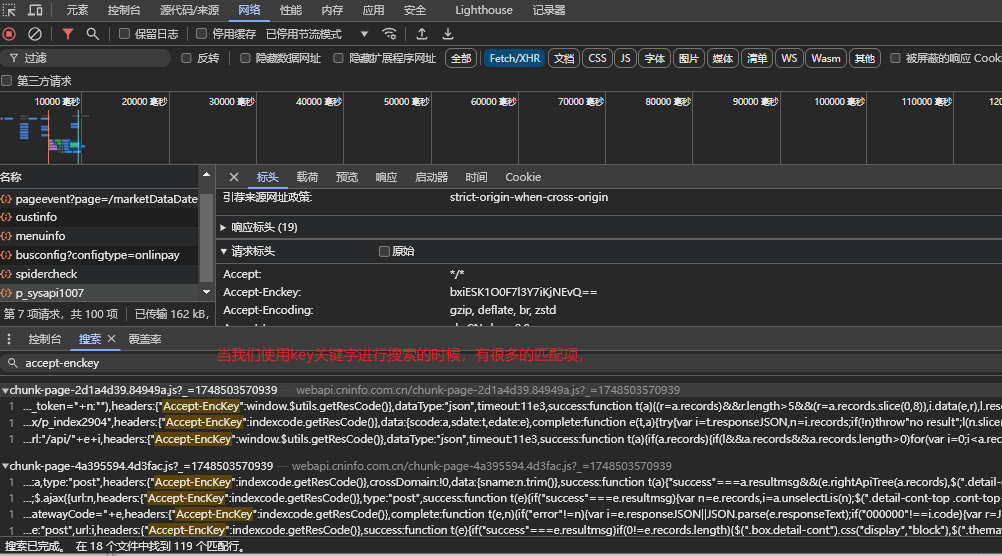Open network conditions wifi icon
The height and width of the screenshot is (556, 1002).
coord(389,34)
